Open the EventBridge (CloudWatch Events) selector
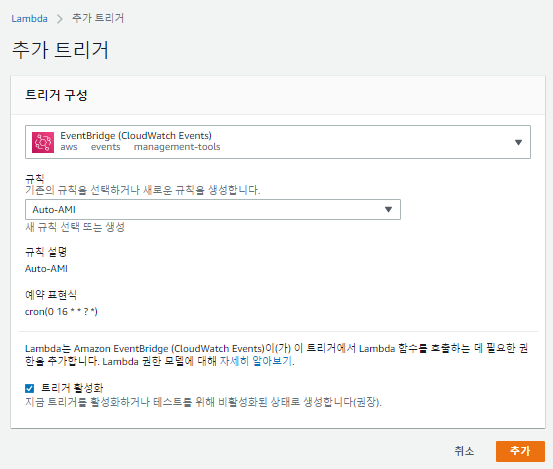The image size is (553, 469). point(278,142)
